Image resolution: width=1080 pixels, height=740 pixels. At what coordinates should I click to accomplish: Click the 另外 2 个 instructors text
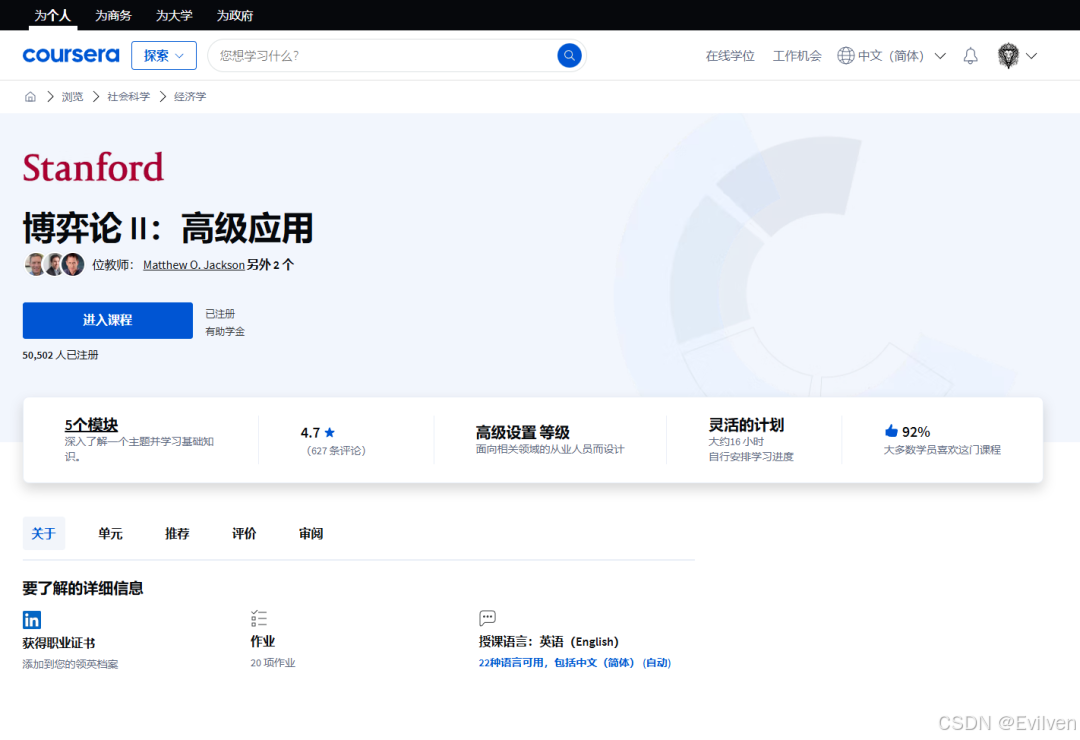(x=270, y=265)
